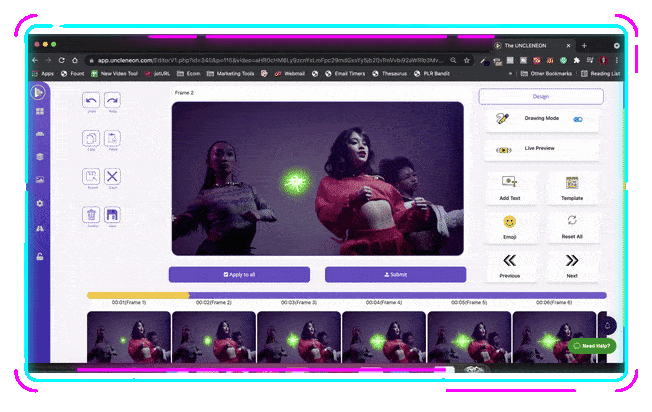This screenshot has width=652, height=412.
Task: Open browser extensions puzzle icon
Action: [x=577, y=60]
